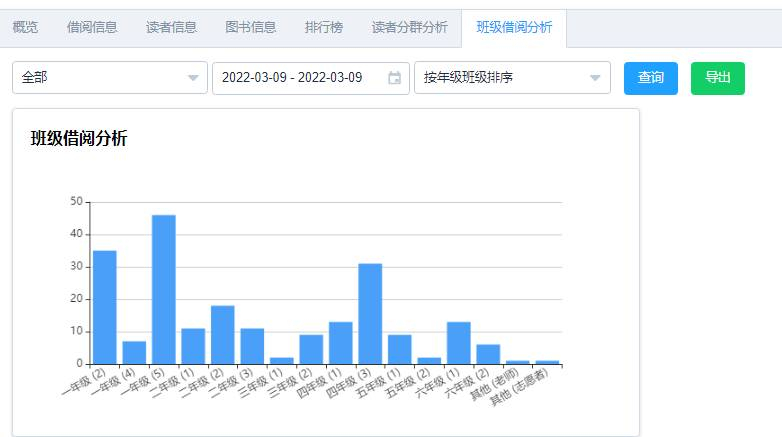Click the 班级借阅分析 chart title heading

point(79,139)
